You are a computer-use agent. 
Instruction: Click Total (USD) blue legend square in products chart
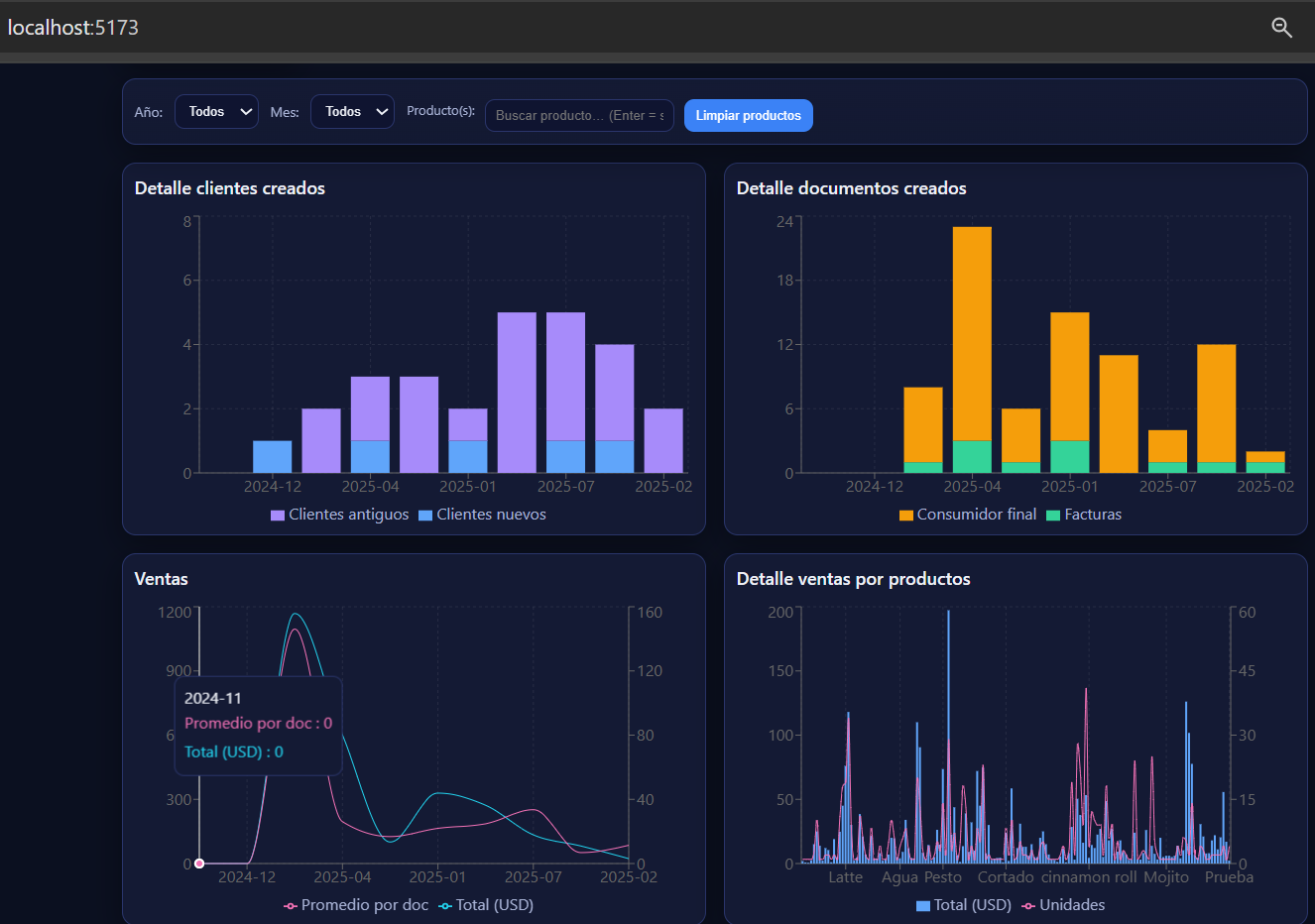tap(923, 906)
